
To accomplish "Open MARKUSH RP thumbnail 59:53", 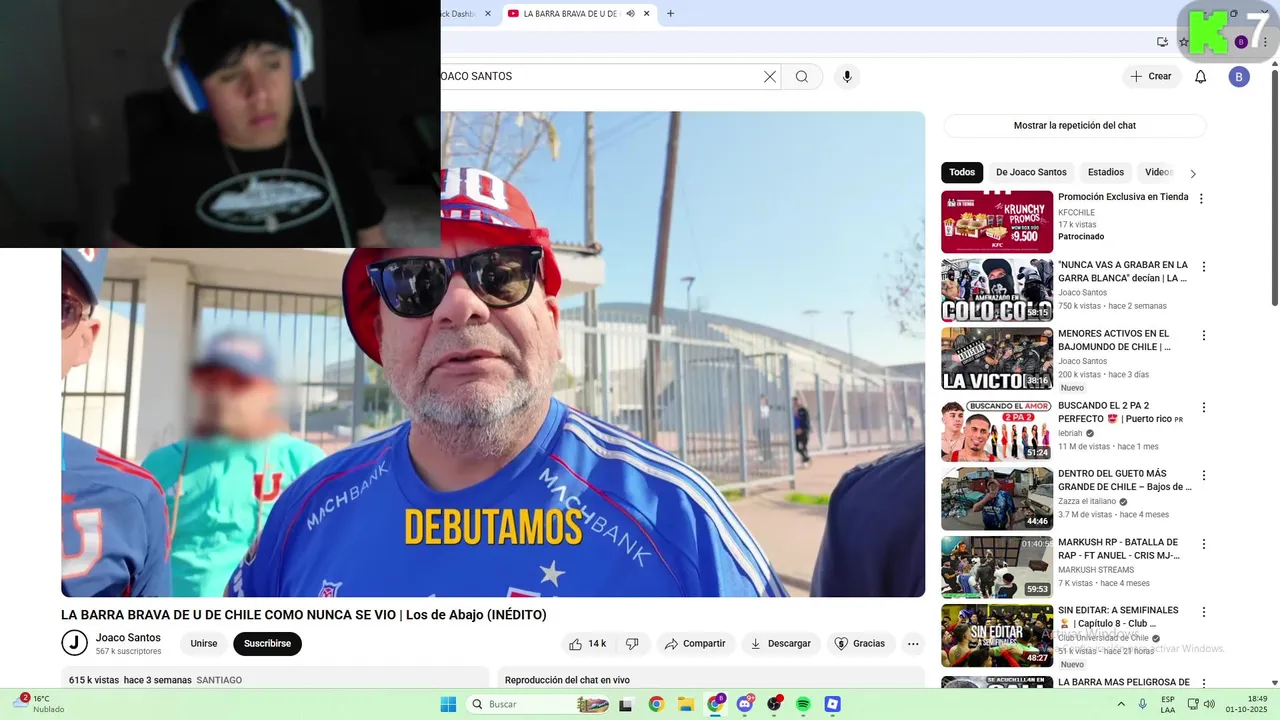I will point(997,567).
